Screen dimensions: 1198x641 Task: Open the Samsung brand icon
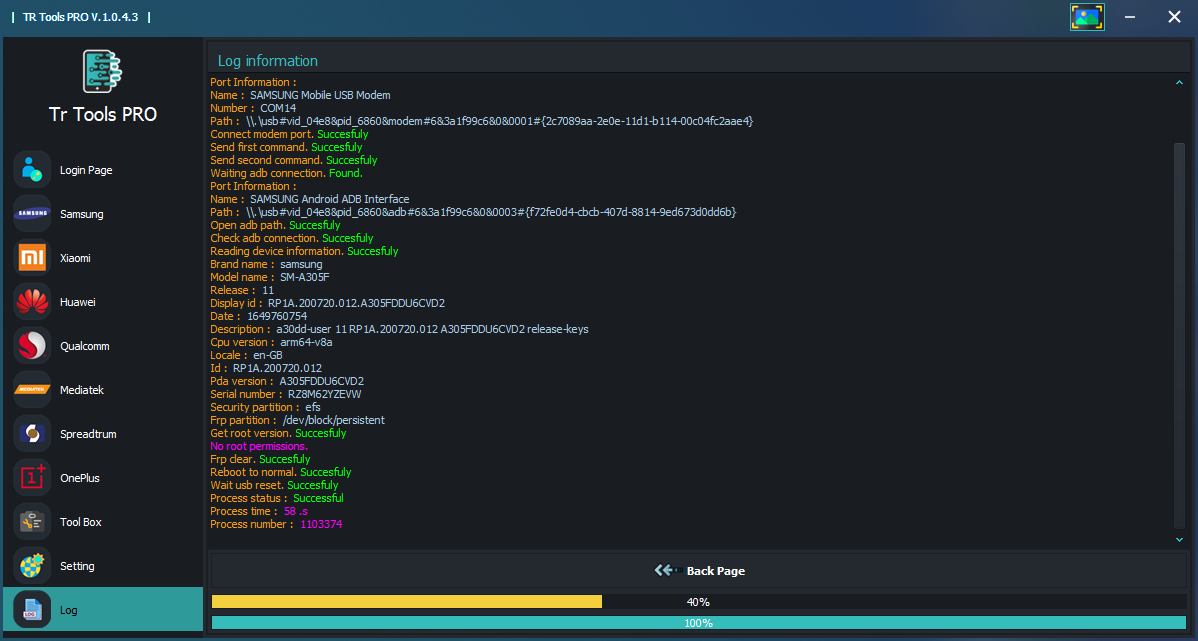pos(32,214)
